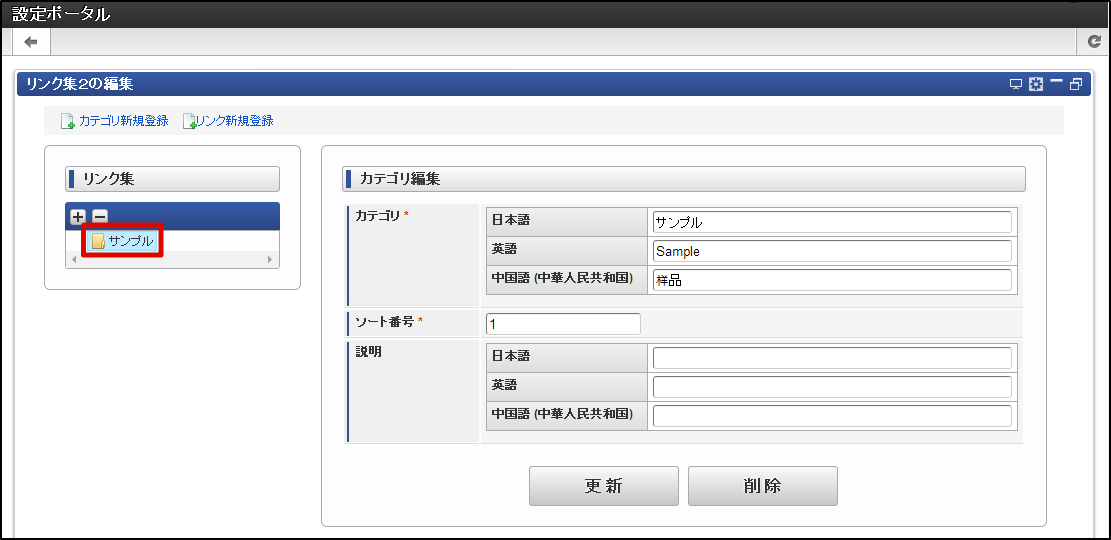The image size is (1111, 540).
Task: Click the new link document icon
Action: tap(190, 121)
